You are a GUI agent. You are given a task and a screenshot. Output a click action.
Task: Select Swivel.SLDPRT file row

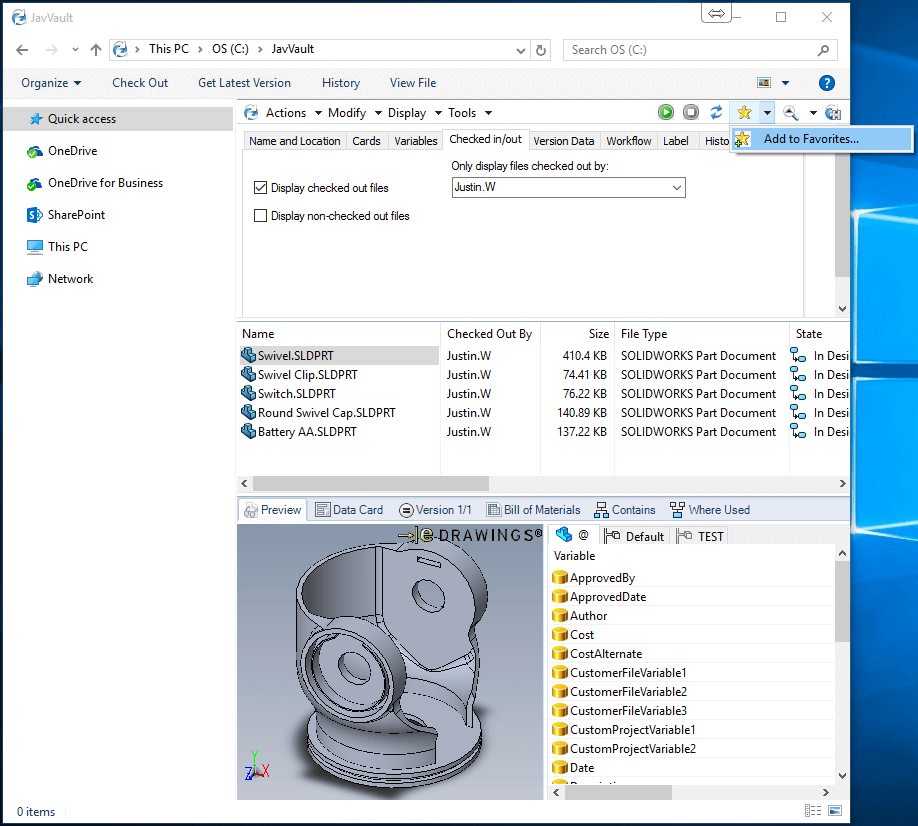click(340, 356)
